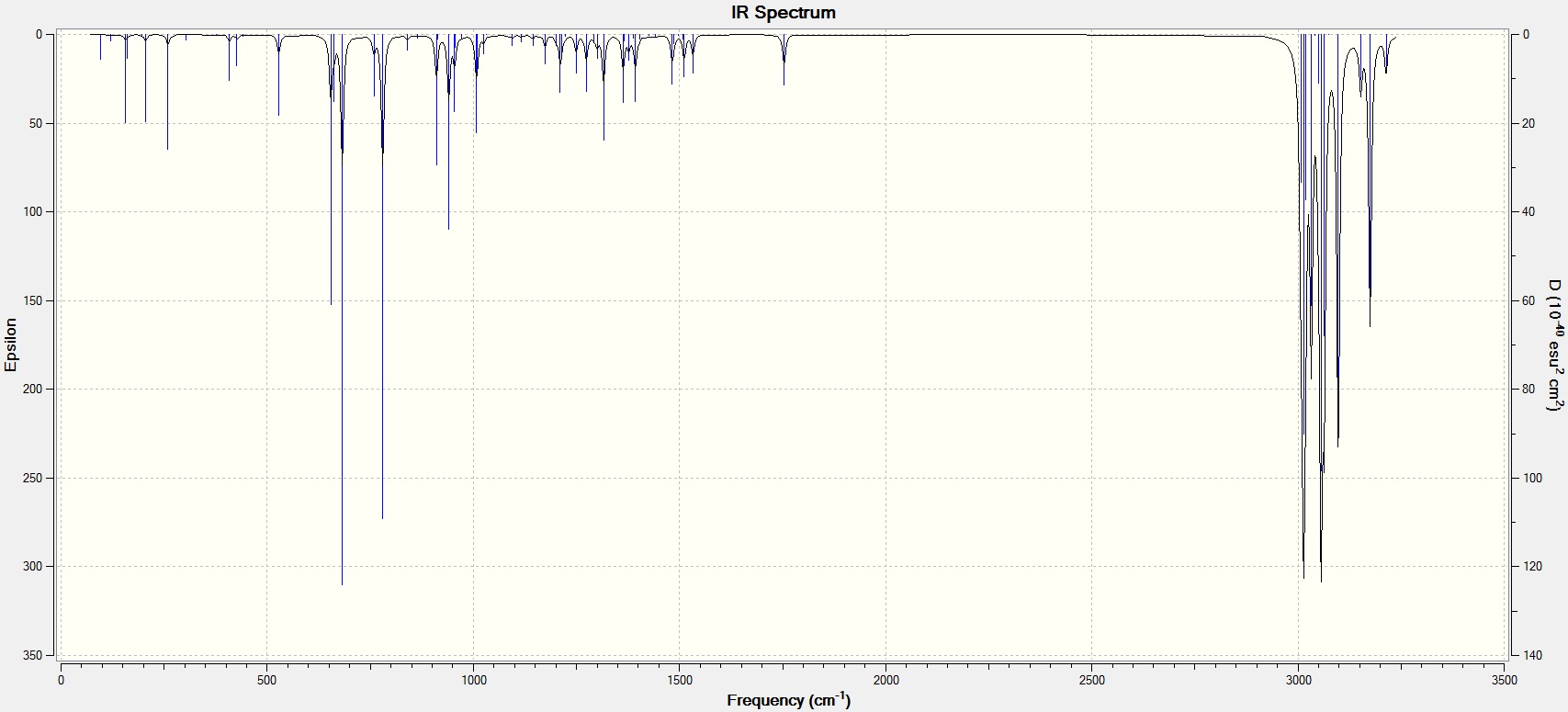This screenshot has height=712, width=1568.
Task: Click the 1500 frequency axis tick label
Action: pos(680,681)
